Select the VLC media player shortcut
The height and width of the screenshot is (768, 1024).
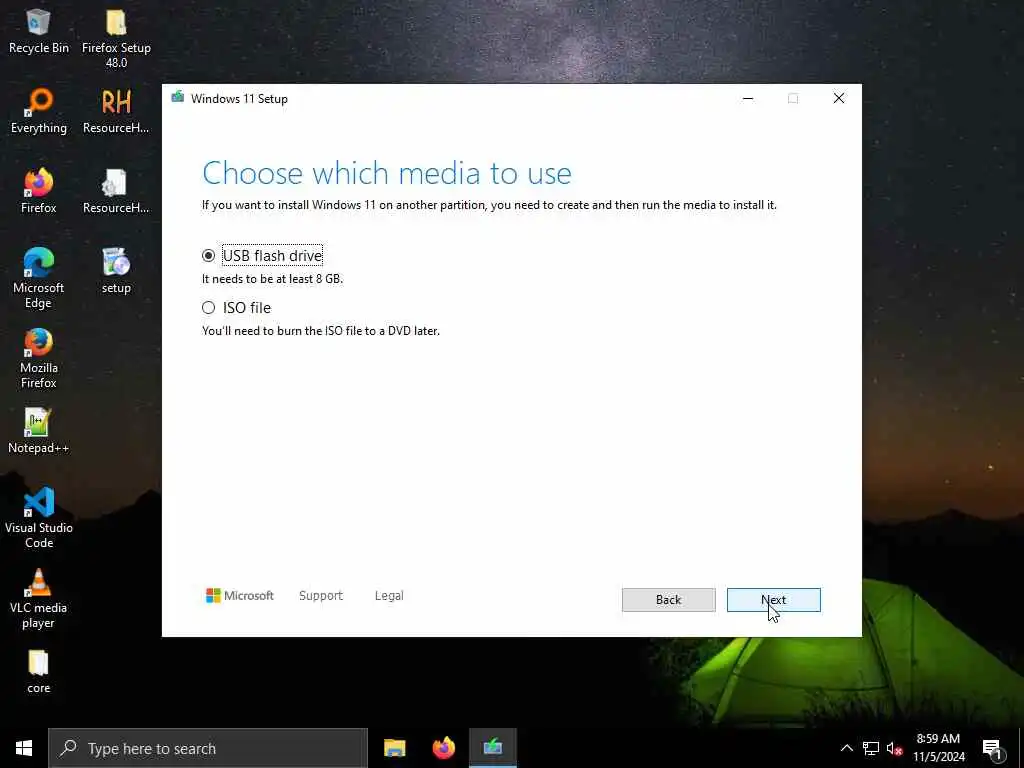[x=39, y=598]
